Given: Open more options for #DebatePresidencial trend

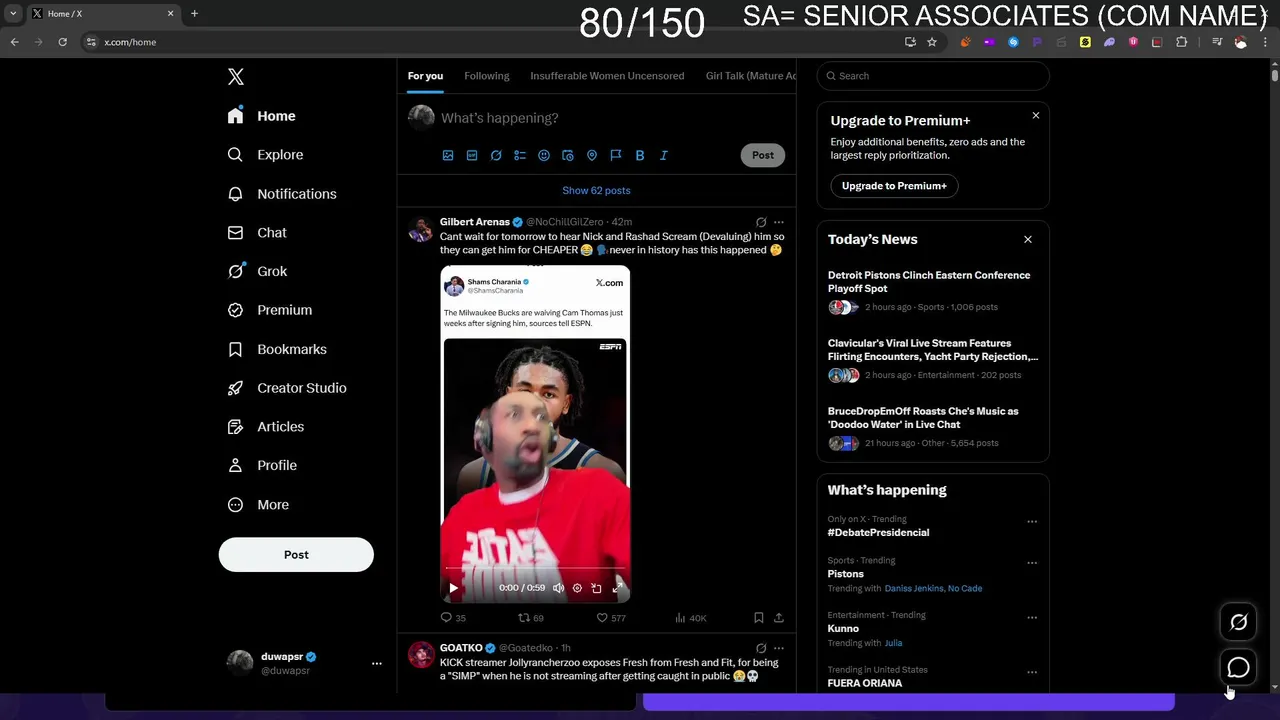Looking at the screenshot, I should click(1032, 522).
